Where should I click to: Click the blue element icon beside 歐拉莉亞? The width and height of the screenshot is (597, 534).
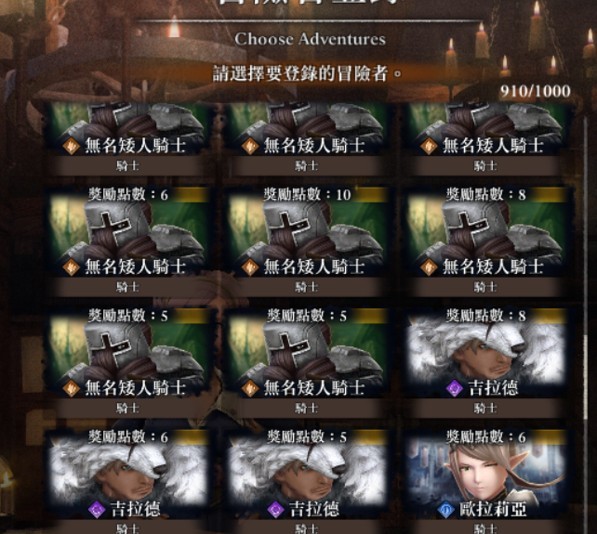445,509
